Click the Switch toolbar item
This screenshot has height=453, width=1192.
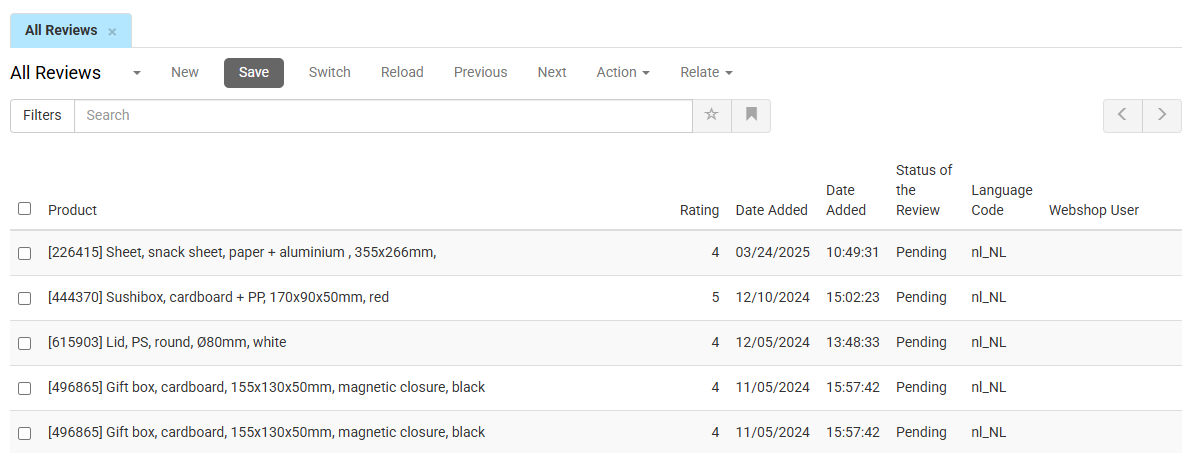329,72
